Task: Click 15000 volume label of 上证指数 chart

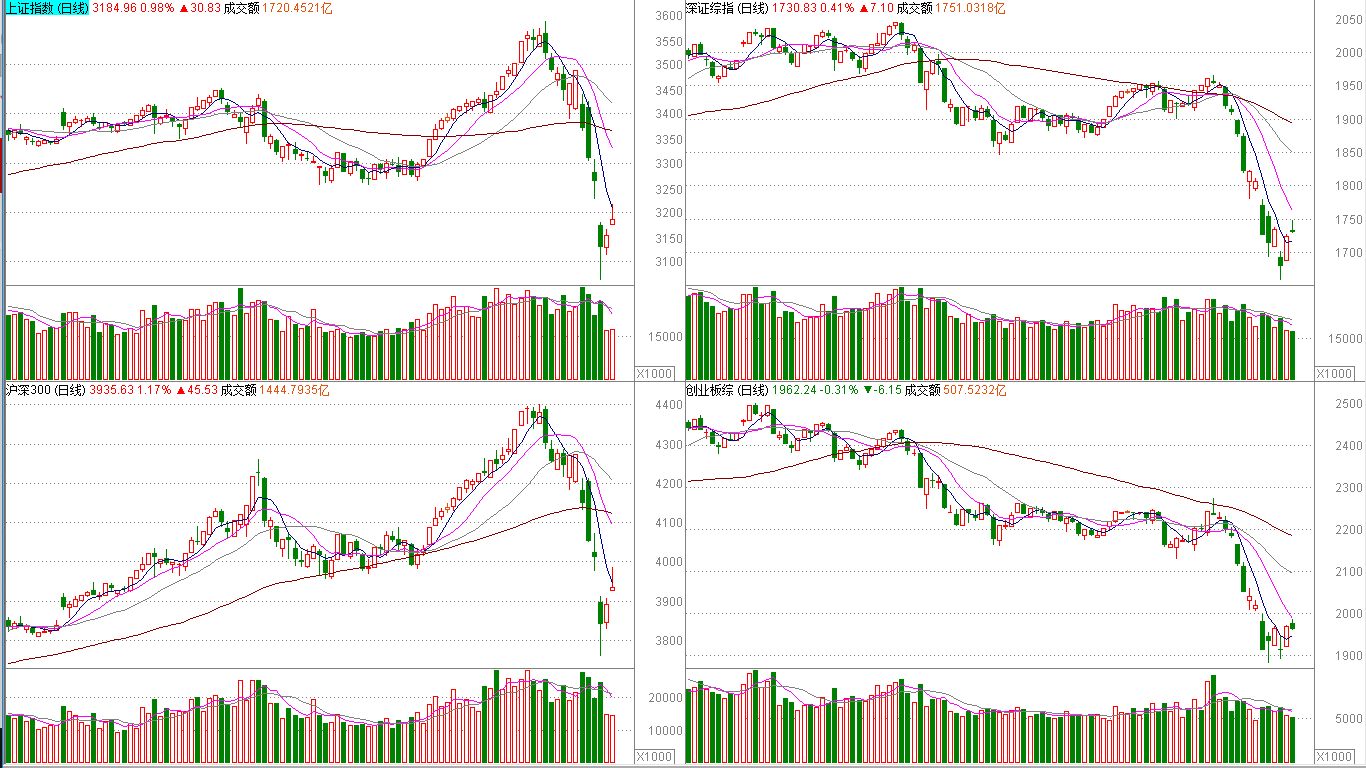Action: pyautogui.click(x=665, y=338)
